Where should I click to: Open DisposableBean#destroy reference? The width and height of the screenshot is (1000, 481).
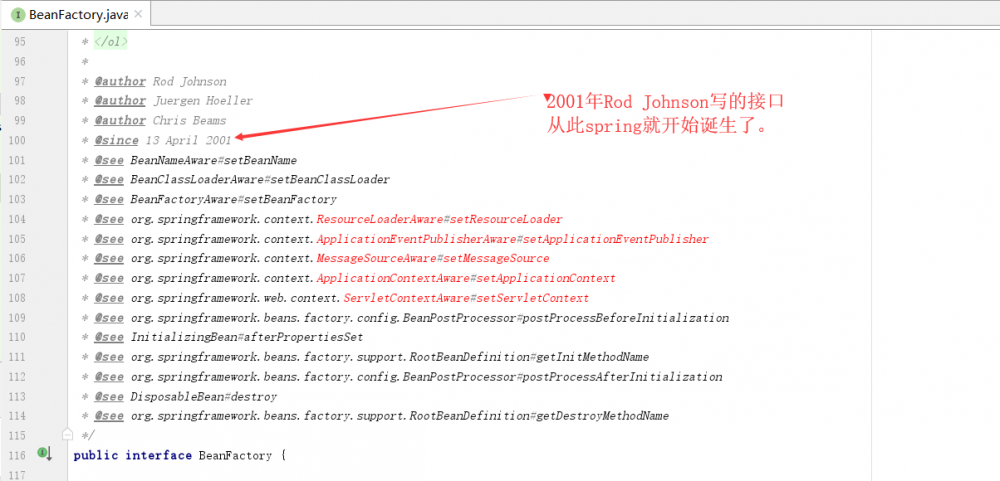pyautogui.click(x=203, y=397)
